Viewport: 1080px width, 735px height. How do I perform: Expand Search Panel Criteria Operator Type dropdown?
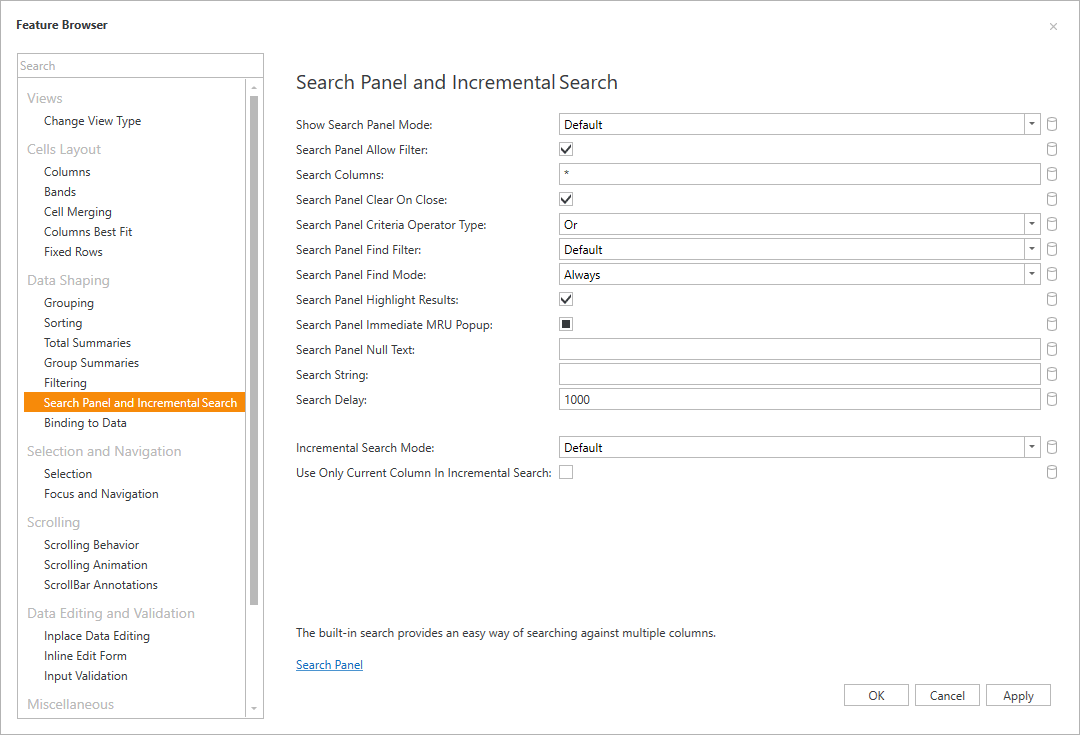1032,225
